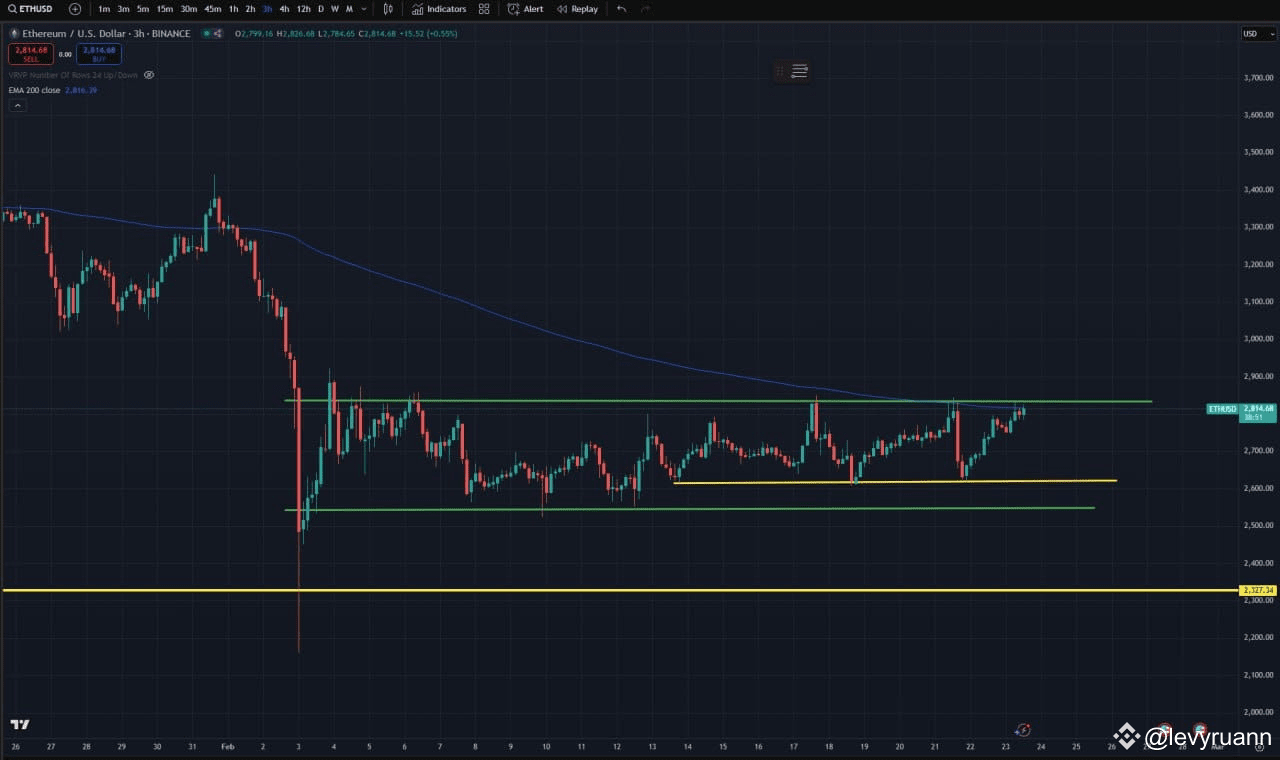Undo the last chart action
1280x760 pixels.
[x=621, y=9]
